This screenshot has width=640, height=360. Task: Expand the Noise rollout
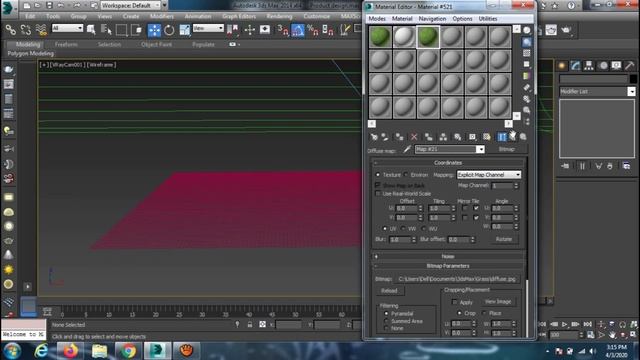448,256
